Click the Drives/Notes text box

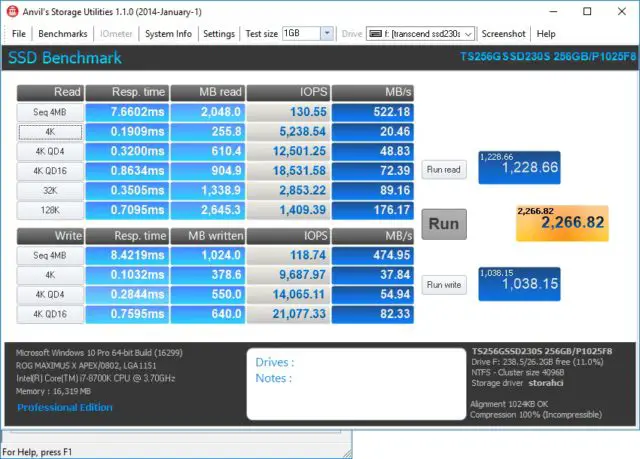356,384
